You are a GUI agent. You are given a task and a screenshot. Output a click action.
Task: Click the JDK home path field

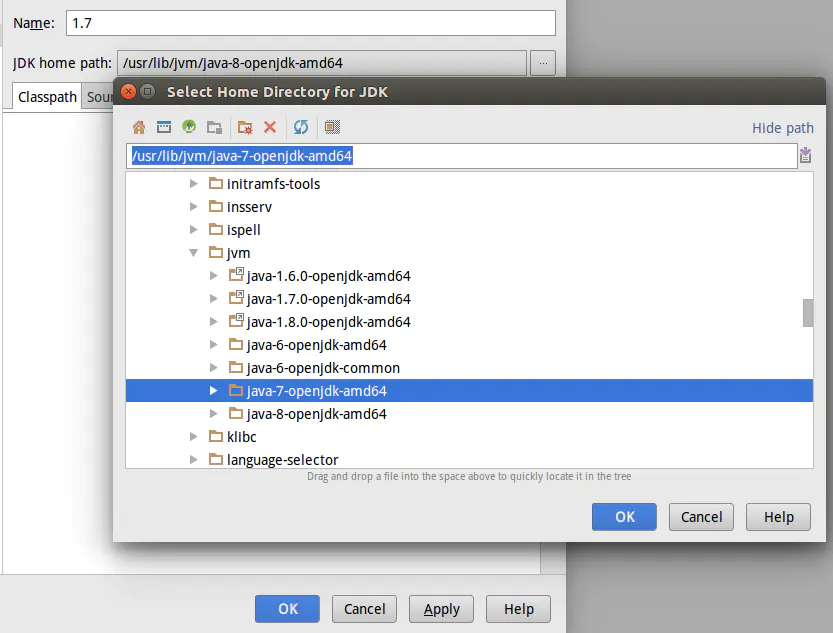[x=322, y=63]
